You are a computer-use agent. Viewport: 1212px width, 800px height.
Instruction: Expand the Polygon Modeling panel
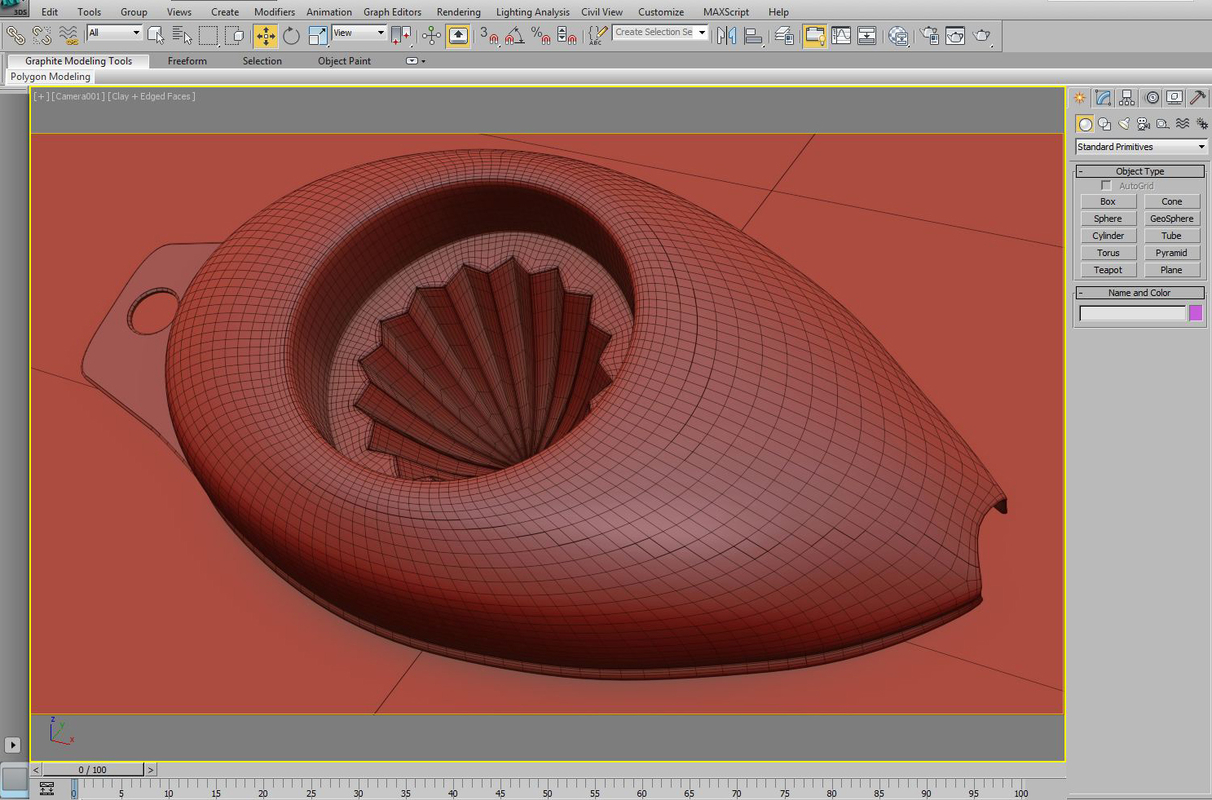pyautogui.click(x=50, y=76)
